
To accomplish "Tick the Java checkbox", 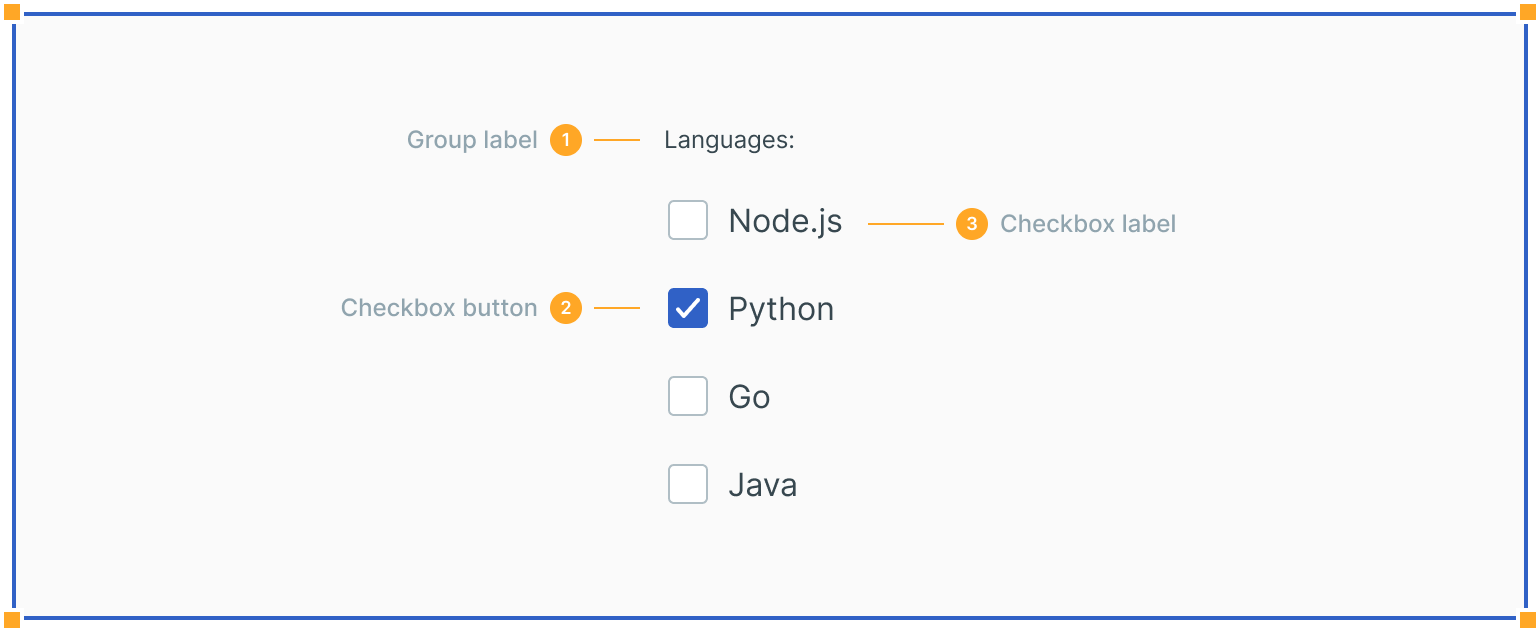I will (687, 484).
